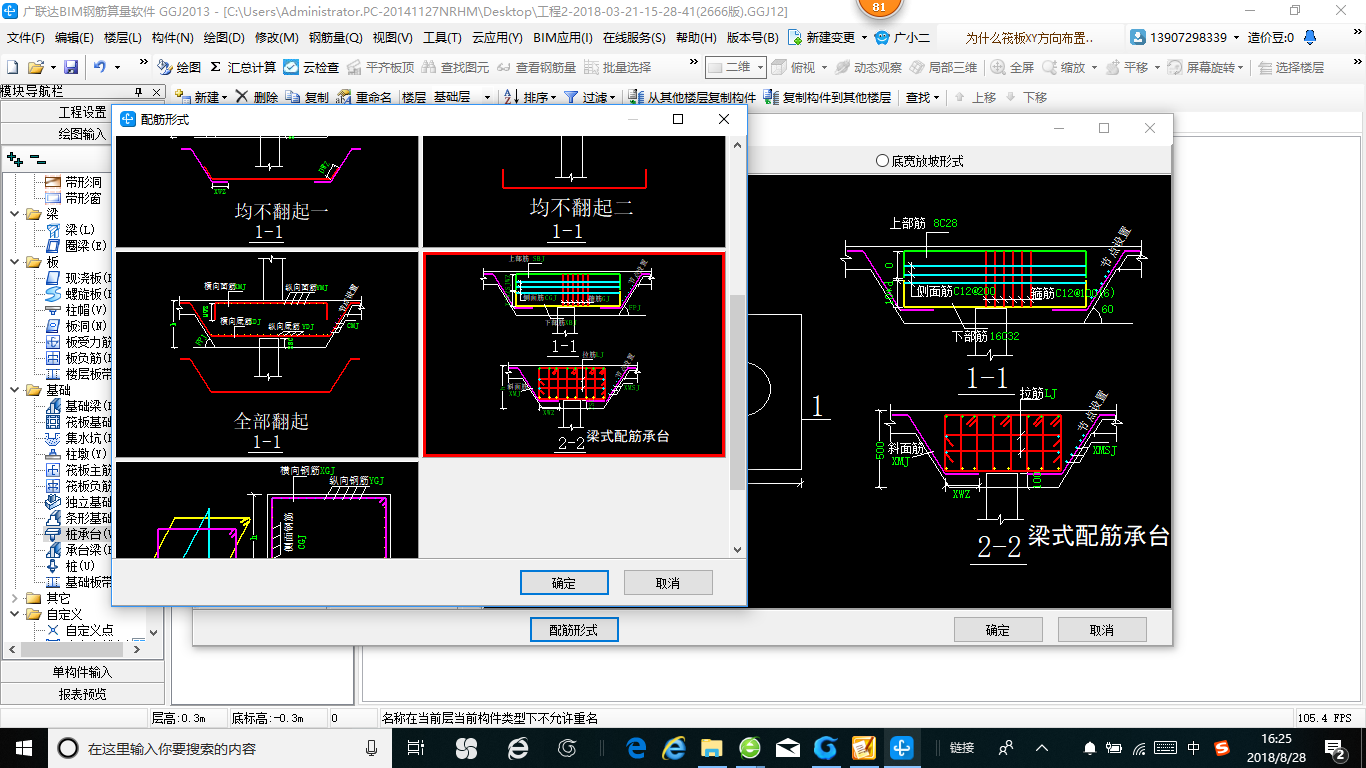Click 取消 in the 配筋形式 dialog
The image size is (1366, 768).
click(x=668, y=583)
